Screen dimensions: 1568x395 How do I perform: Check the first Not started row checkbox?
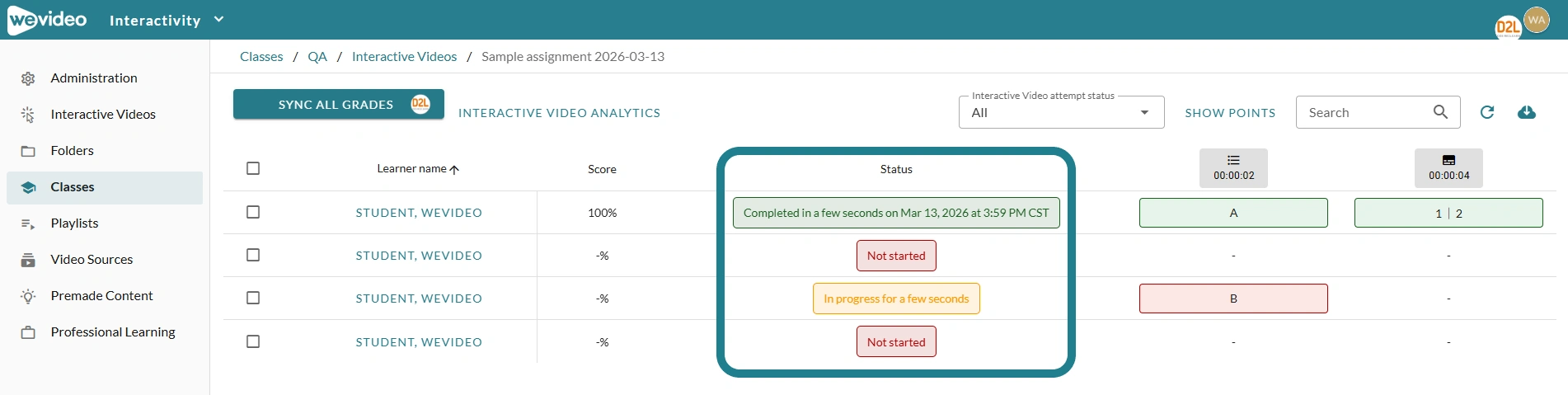tap(253, 255)
